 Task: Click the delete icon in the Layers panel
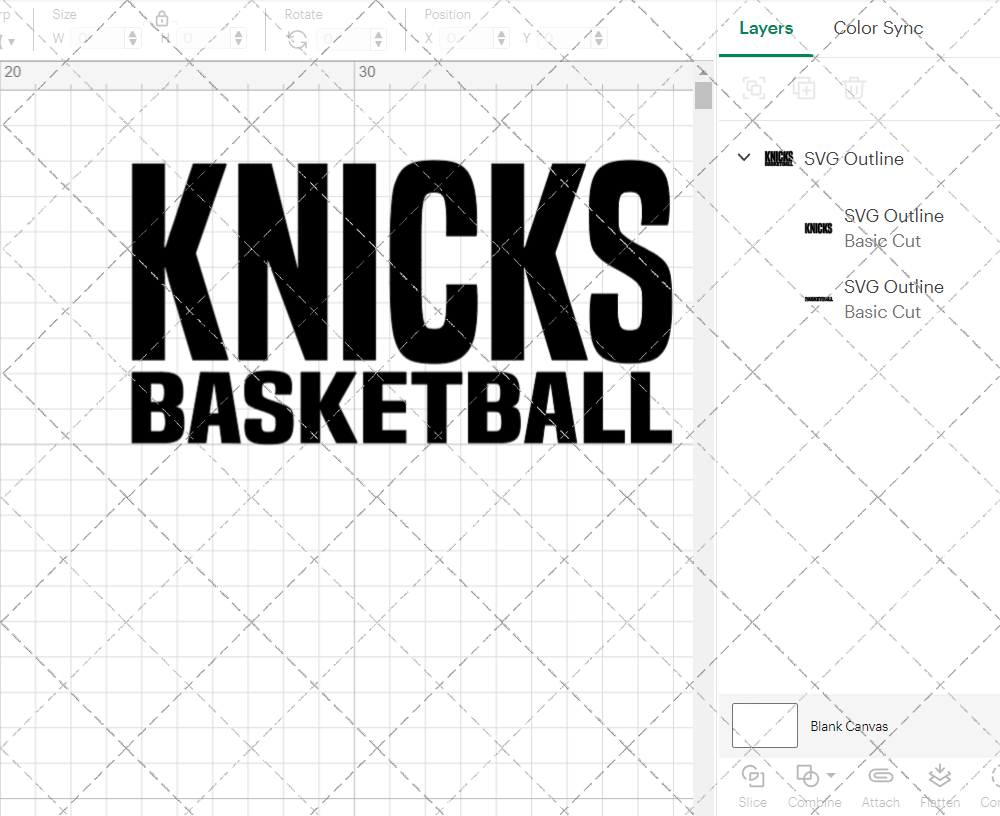pyautogui.click(x=852, y=88)
